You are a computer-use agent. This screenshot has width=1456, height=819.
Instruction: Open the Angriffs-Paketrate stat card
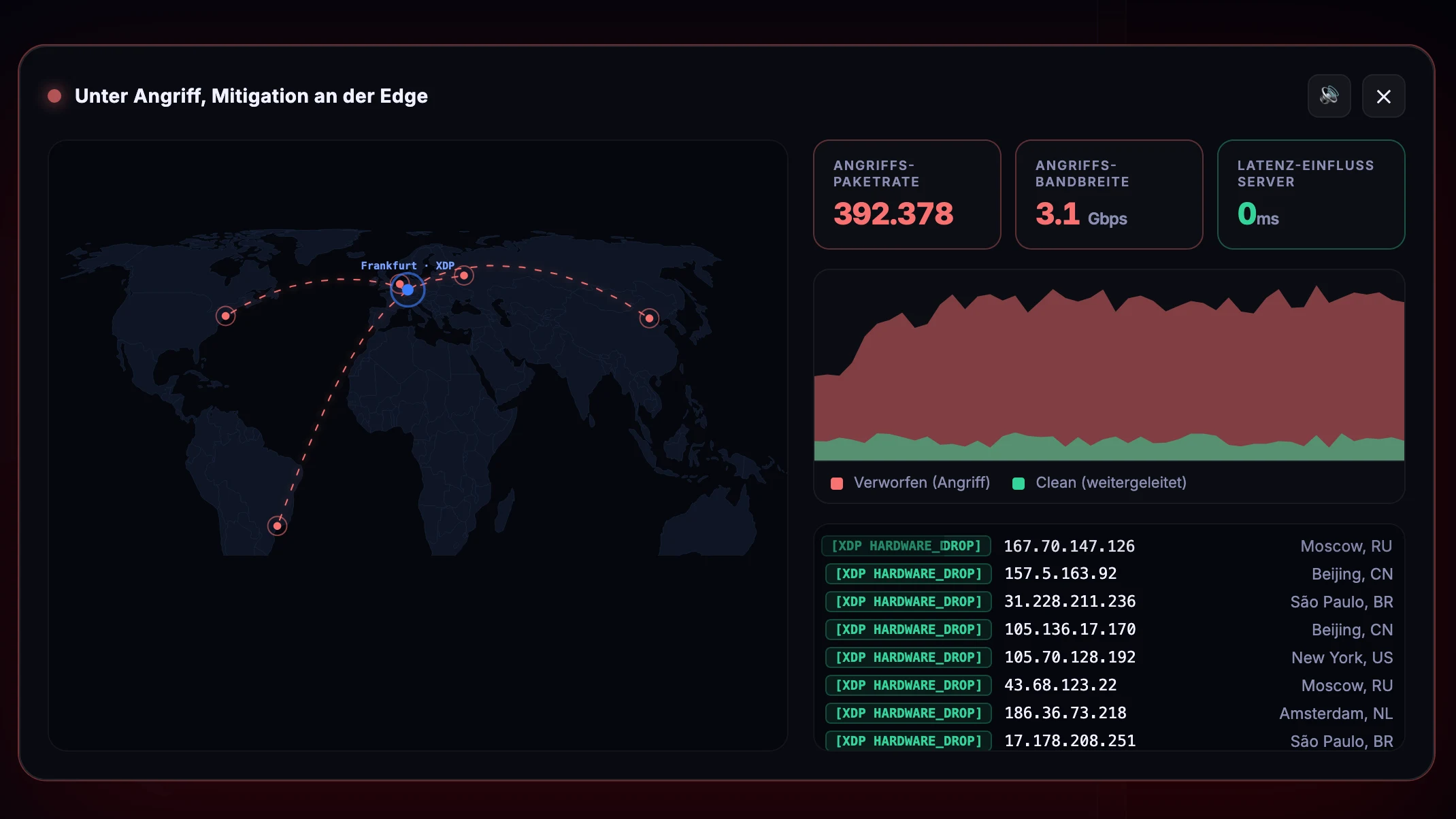coord(907,195)
